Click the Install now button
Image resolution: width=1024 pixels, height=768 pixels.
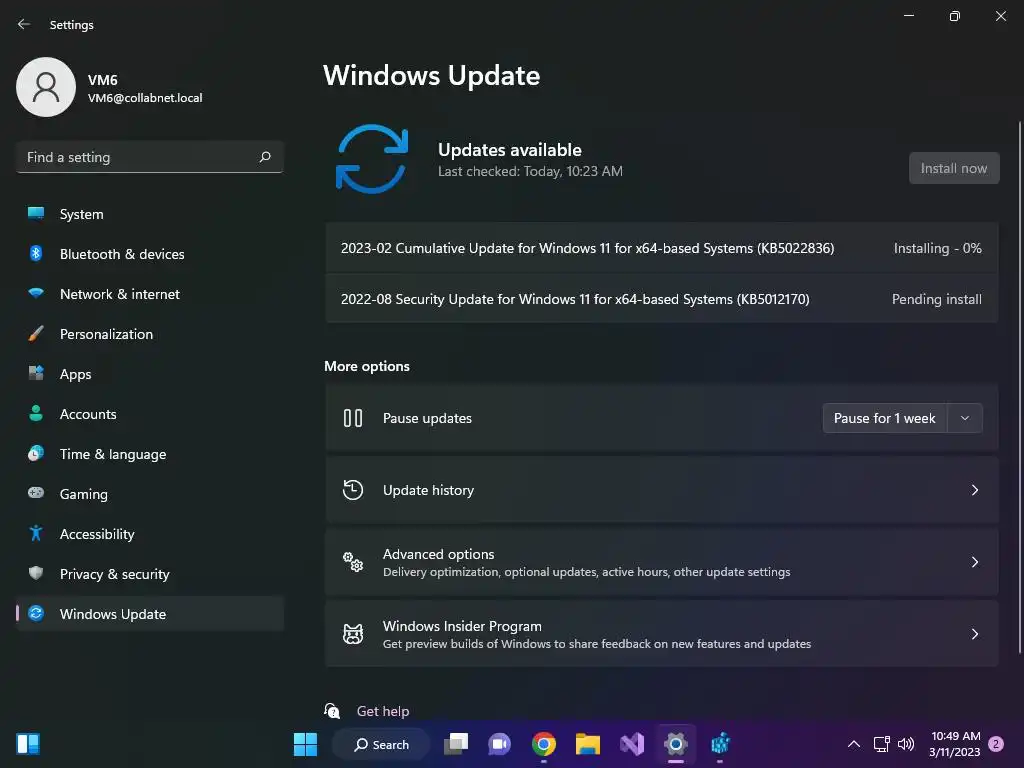(953, 168)
